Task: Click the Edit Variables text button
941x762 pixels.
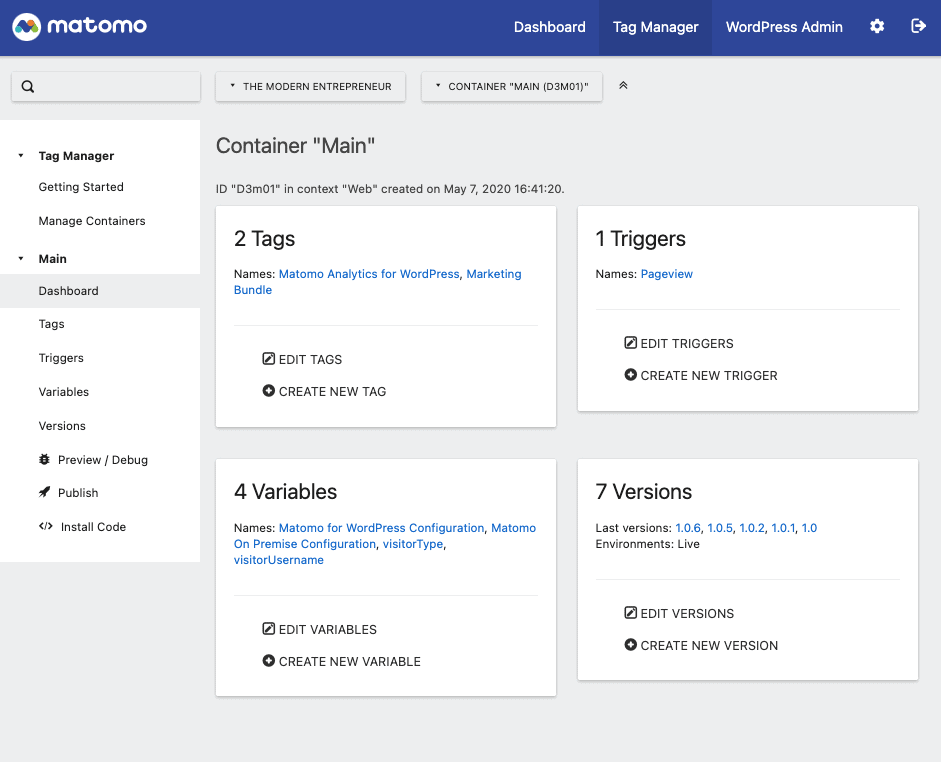Action: (x=328, y=629)
